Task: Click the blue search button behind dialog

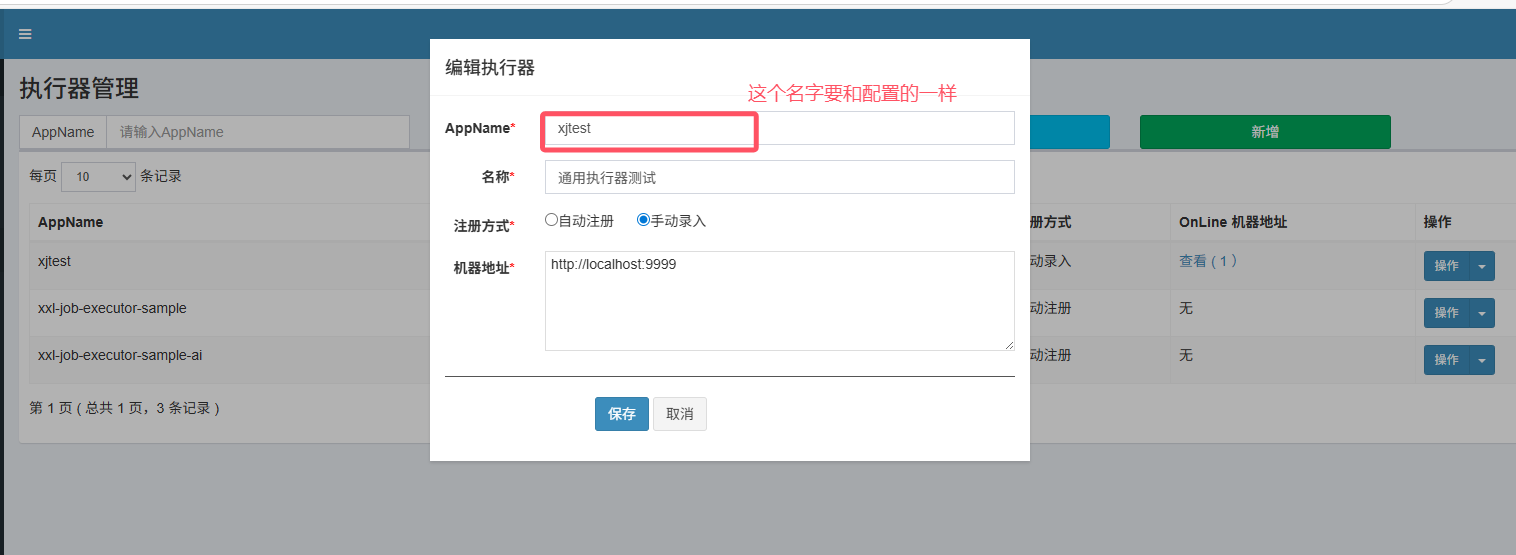Action: [1069, 132]
